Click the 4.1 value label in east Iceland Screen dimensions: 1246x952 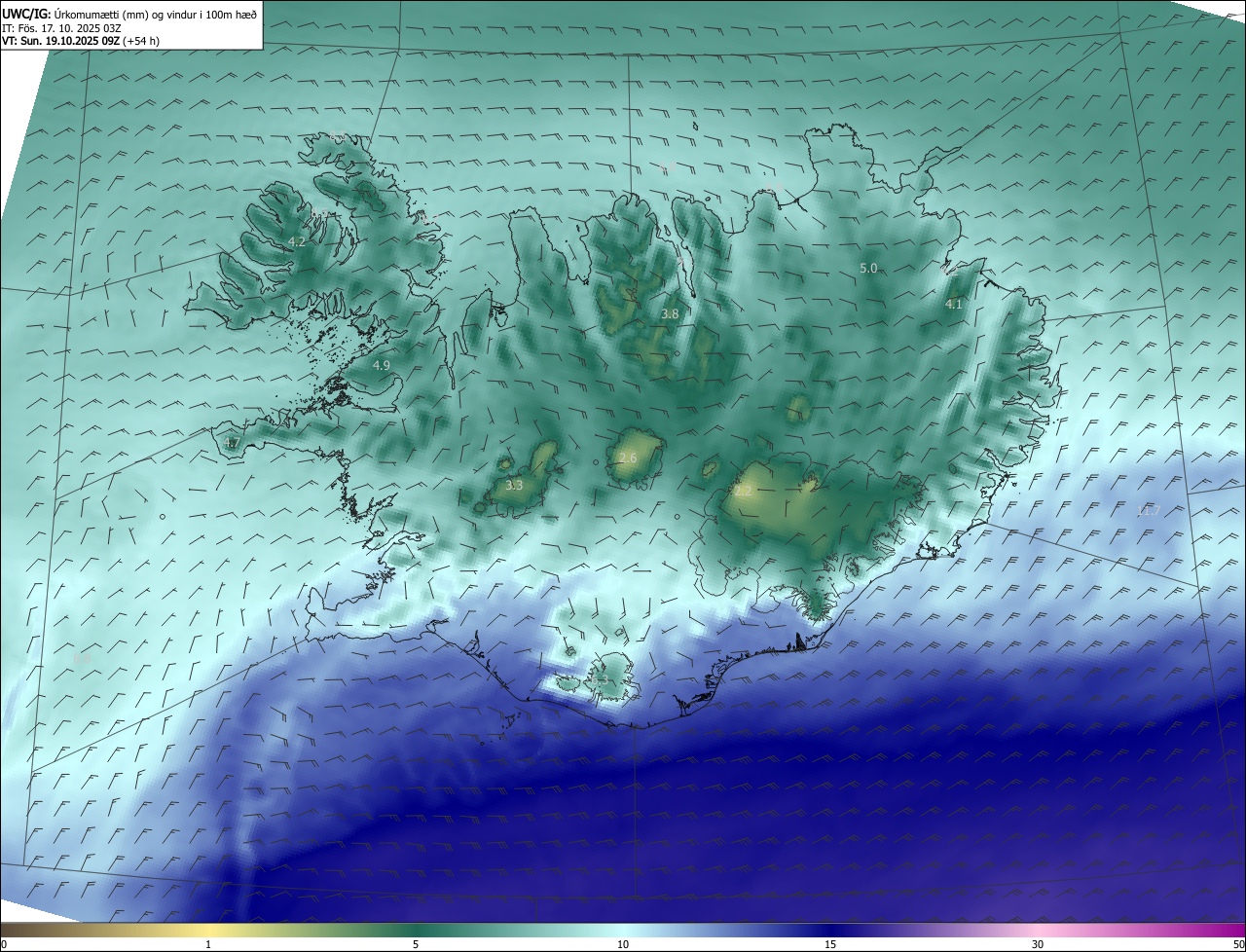(954, 304)
